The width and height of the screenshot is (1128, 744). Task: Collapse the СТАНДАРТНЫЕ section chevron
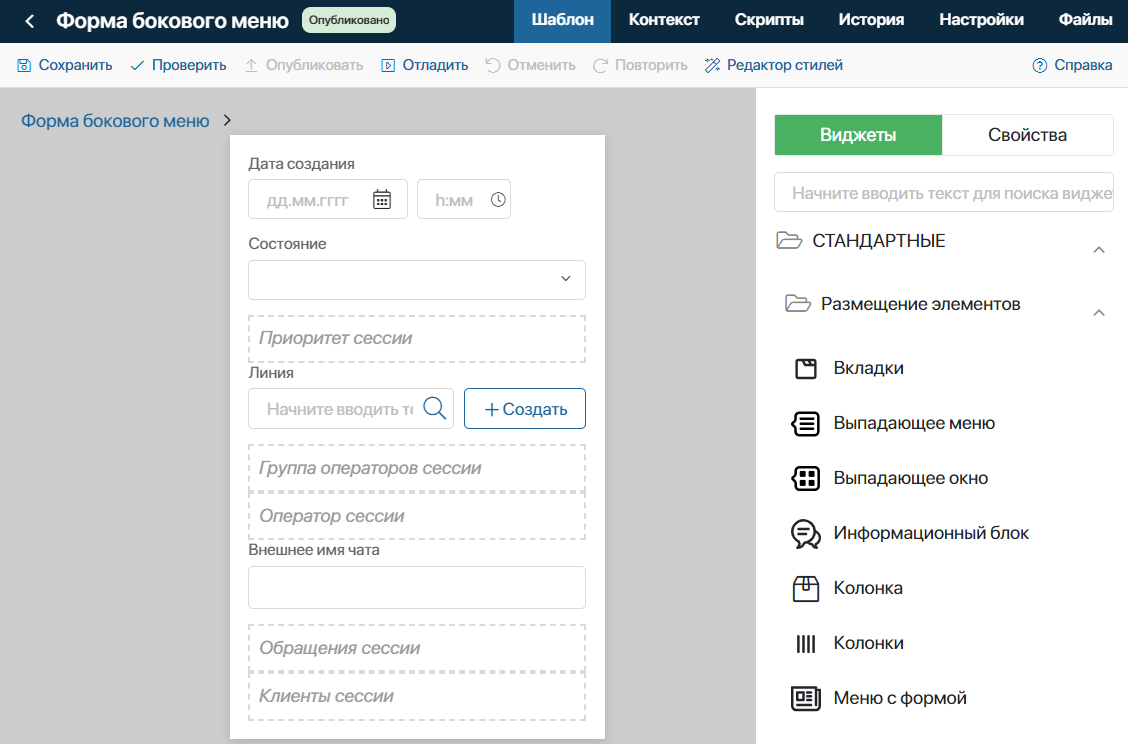pyautogui.click(x=1099, y=250)
